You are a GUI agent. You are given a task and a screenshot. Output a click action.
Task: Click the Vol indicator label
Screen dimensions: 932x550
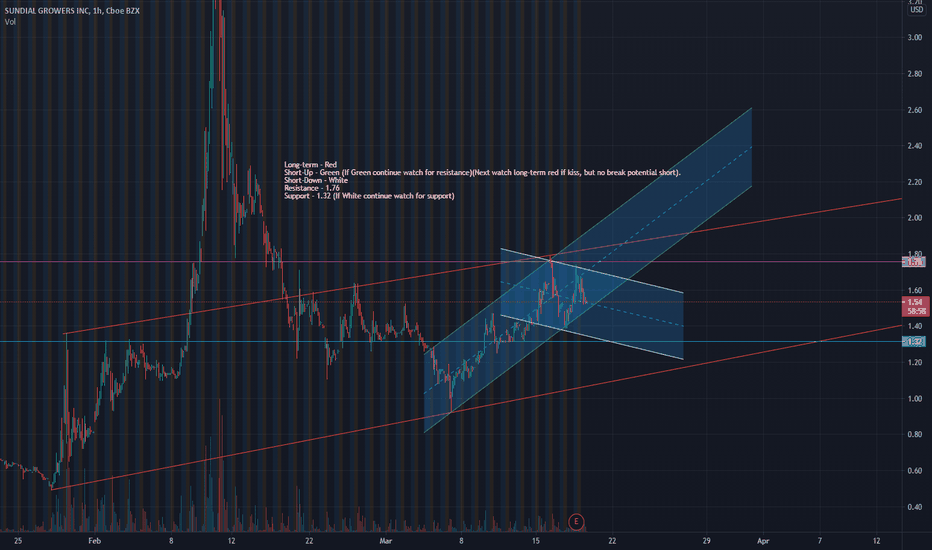tap(10, 22)
